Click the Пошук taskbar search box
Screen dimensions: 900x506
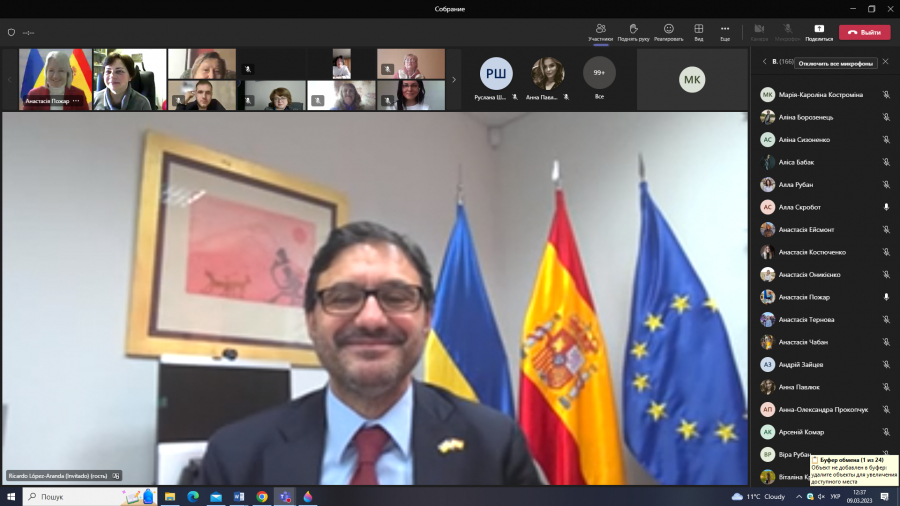click(x=89, y=496)
